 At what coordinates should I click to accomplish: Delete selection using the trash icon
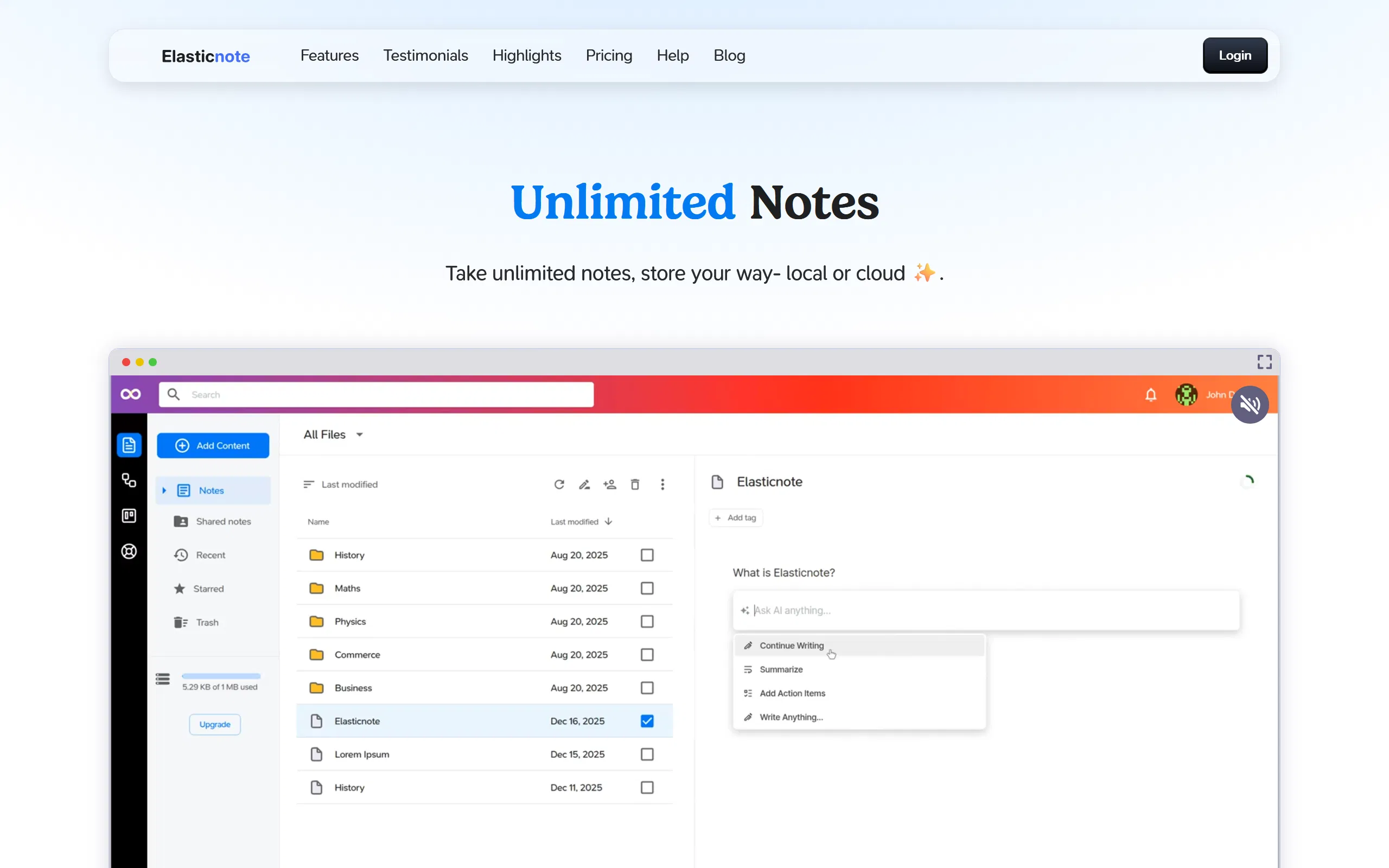[x=635, y=484]
